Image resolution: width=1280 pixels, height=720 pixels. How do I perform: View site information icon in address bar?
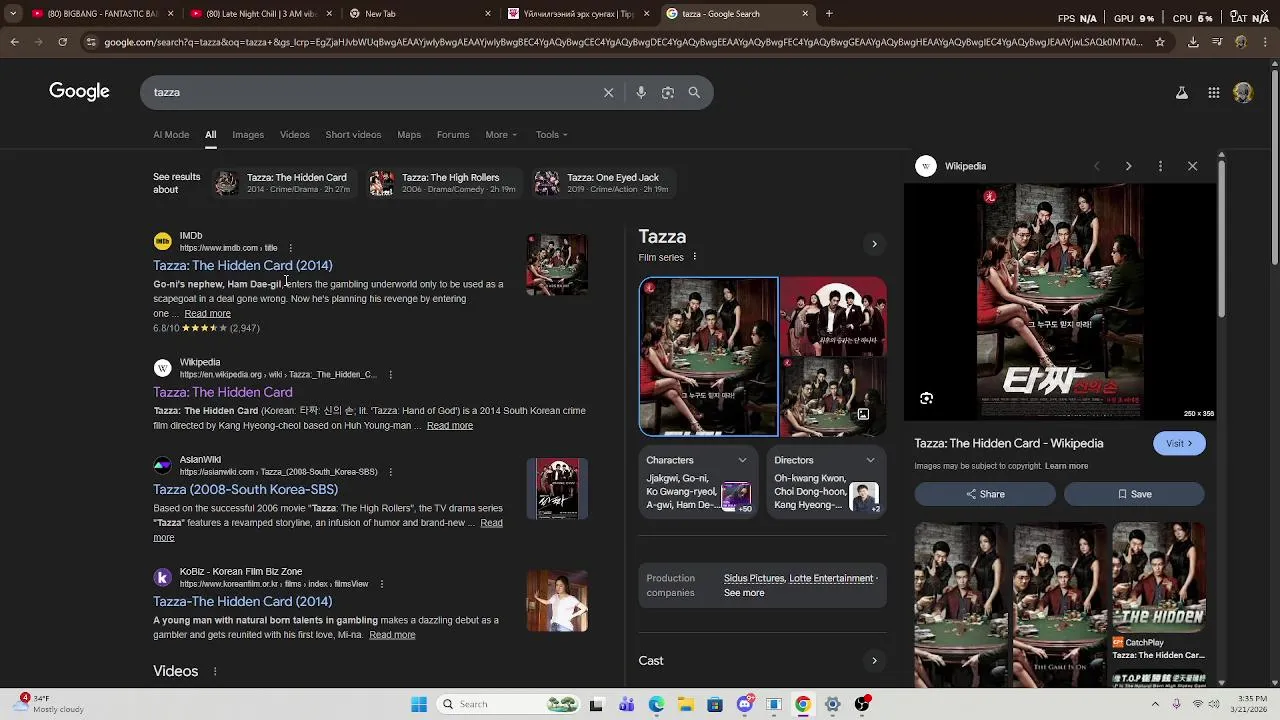click(x=91, y=42)
